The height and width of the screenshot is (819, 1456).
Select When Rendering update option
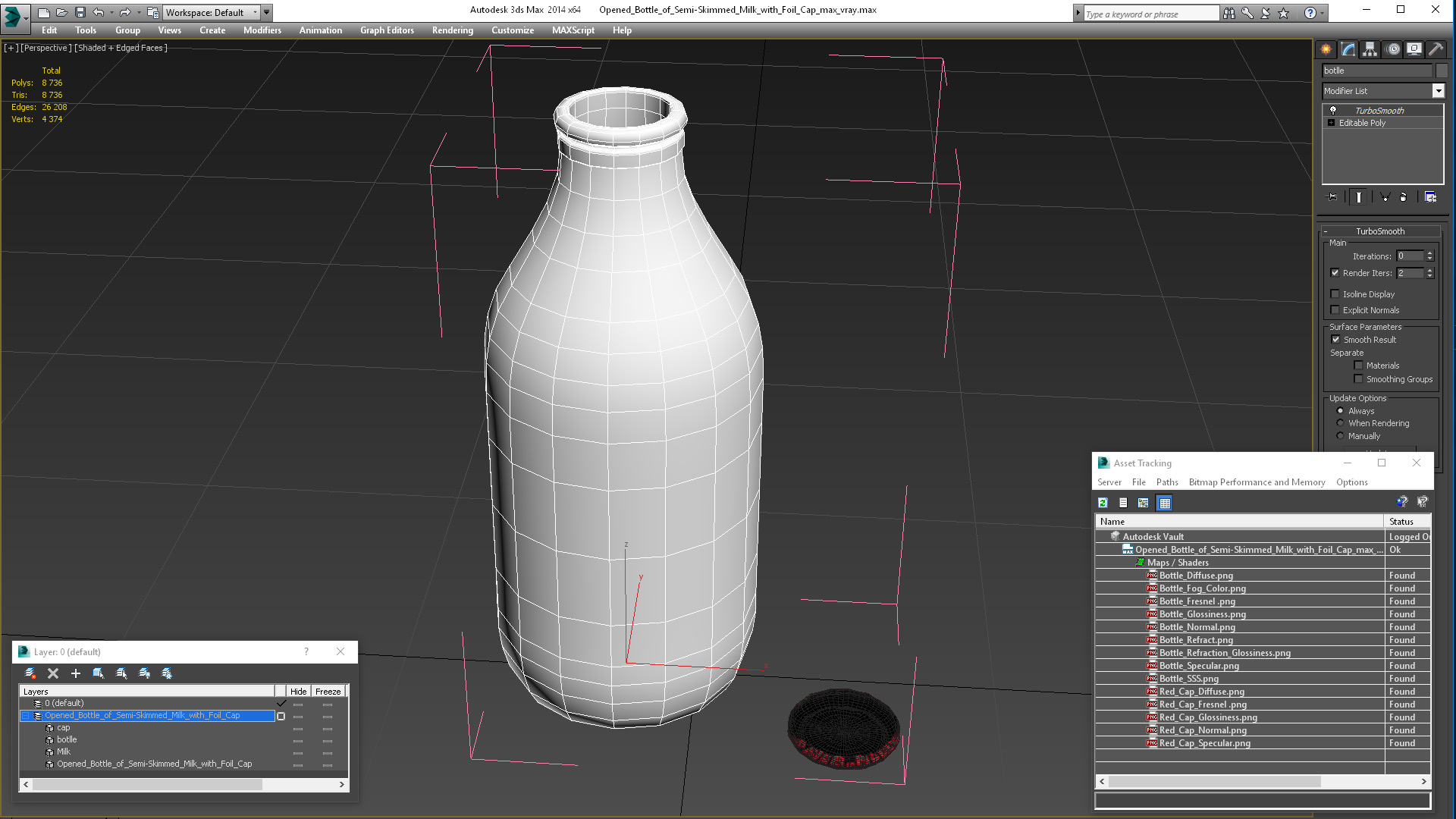coord(1340,423)
